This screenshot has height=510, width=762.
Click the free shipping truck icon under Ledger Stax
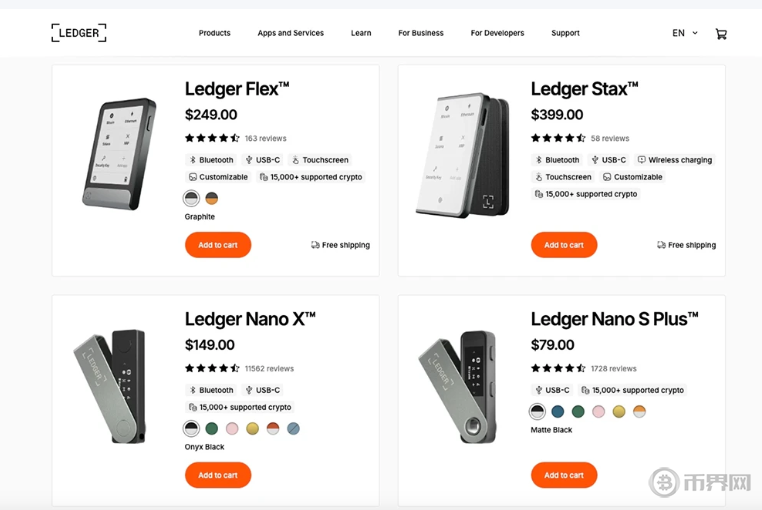[661, 245]
